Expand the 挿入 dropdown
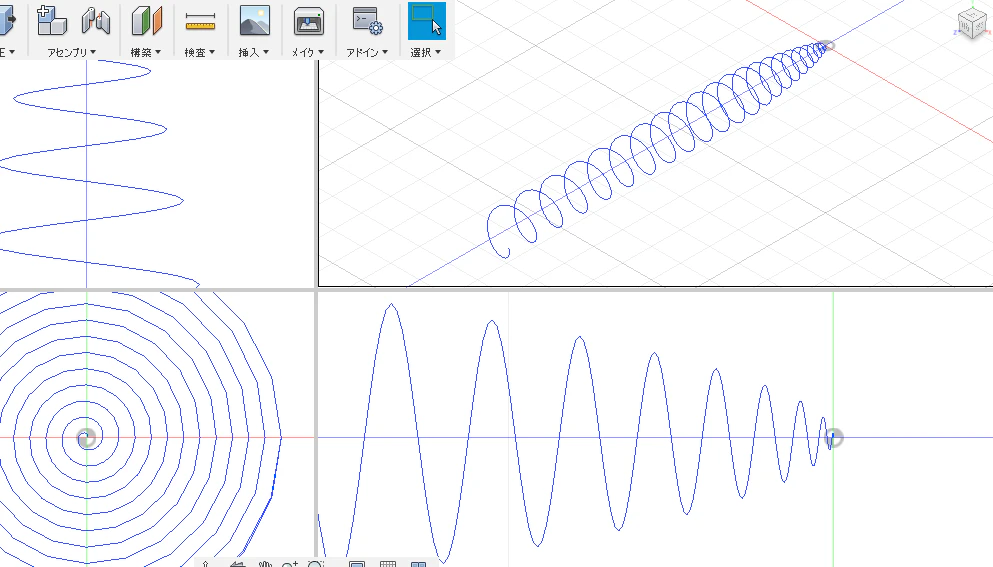Viewport: 993px width, 567px height. [254, 53]
